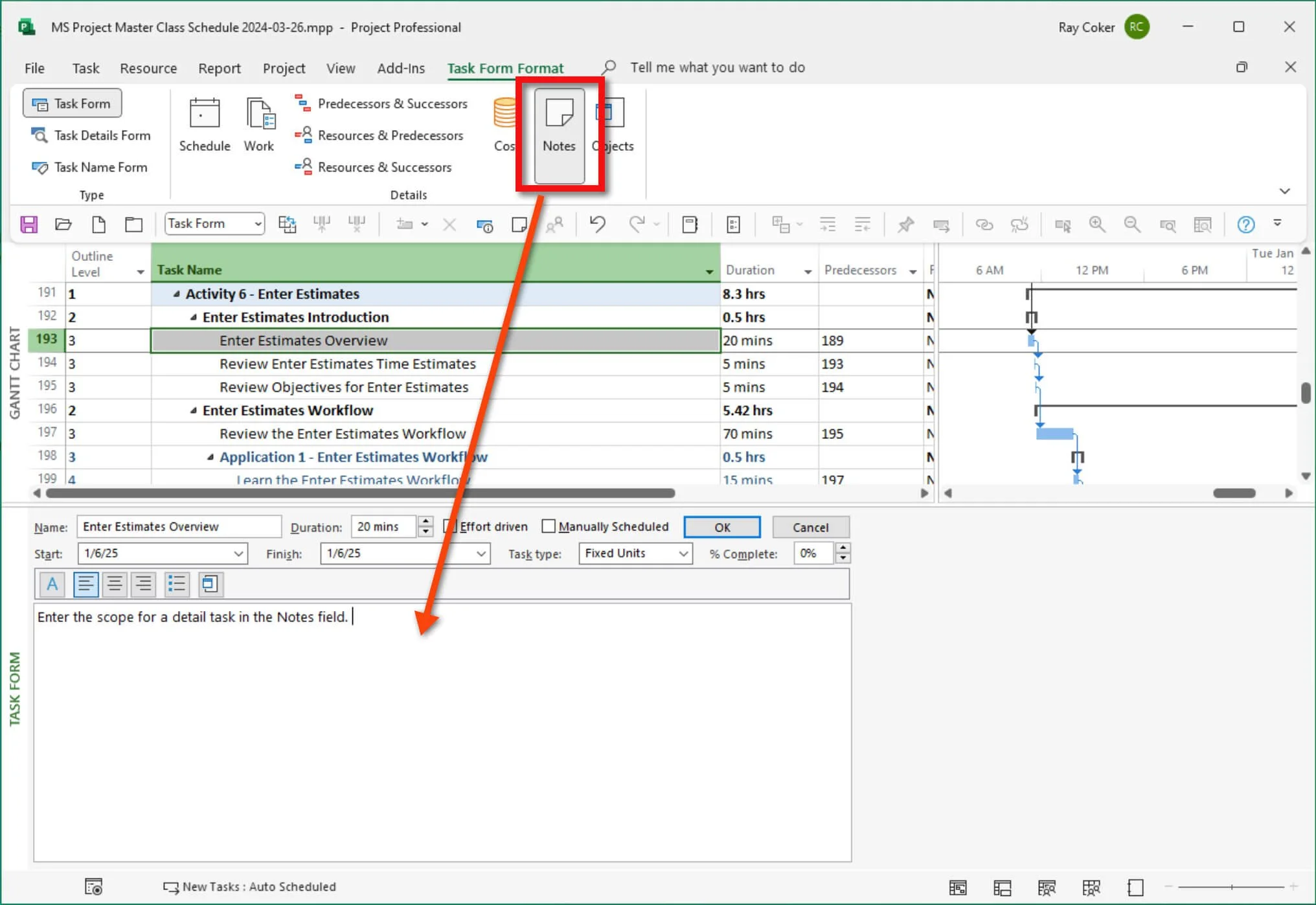Viewport: 1316px width, 905px height.
Task: Collapse Activity 6 - Enter Estimates summary
Action: point(176,294)
